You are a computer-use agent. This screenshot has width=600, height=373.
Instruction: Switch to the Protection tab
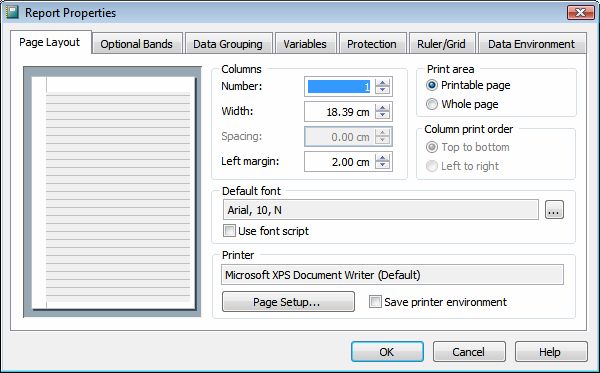point(372,44)
